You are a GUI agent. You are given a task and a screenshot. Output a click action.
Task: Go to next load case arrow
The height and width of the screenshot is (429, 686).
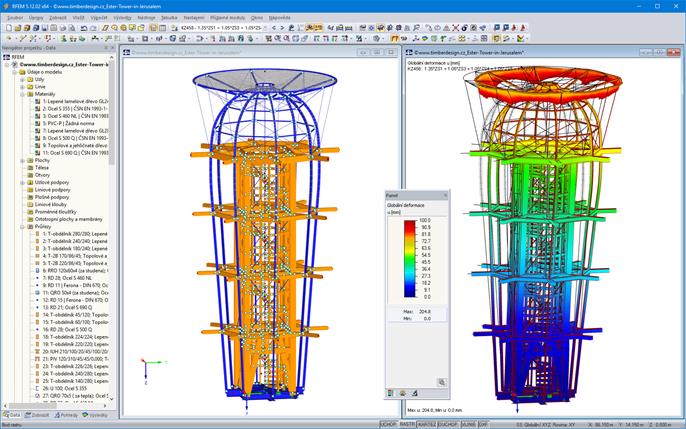pyautogui.click(x=282, y=28)
